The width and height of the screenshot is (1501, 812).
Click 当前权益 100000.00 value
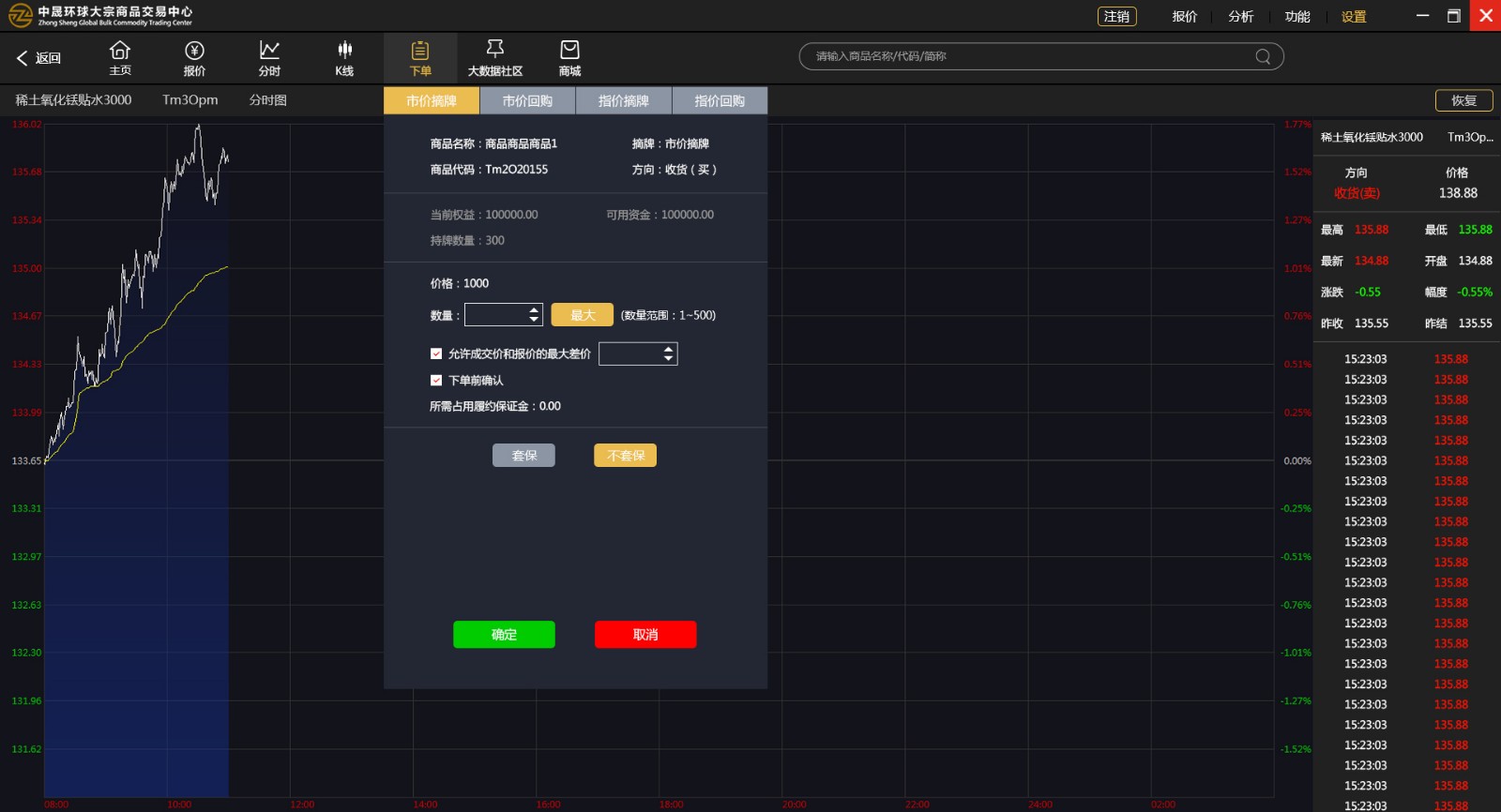pyautogui.click(x=511, y=215)
